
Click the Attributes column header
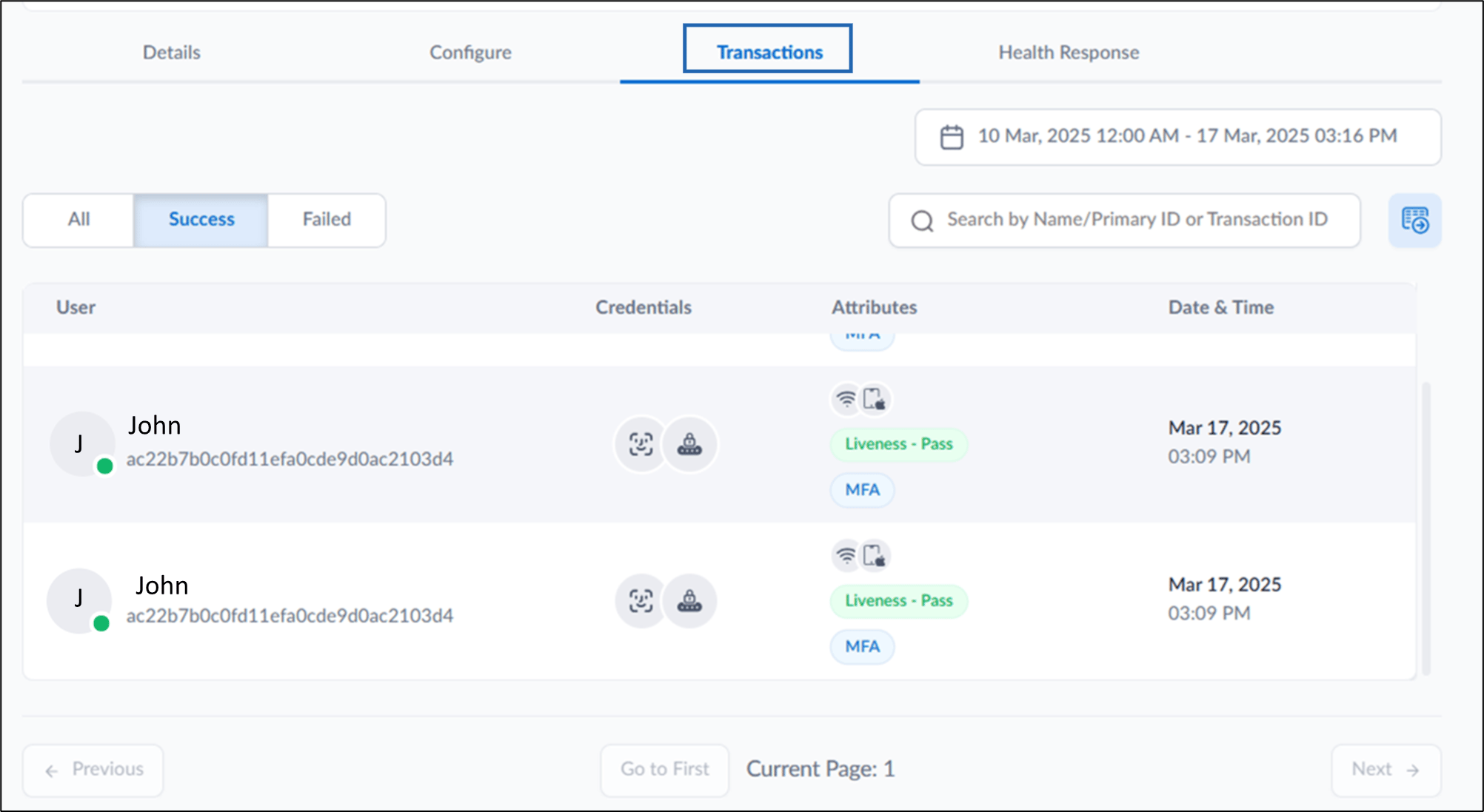[874, 307]
